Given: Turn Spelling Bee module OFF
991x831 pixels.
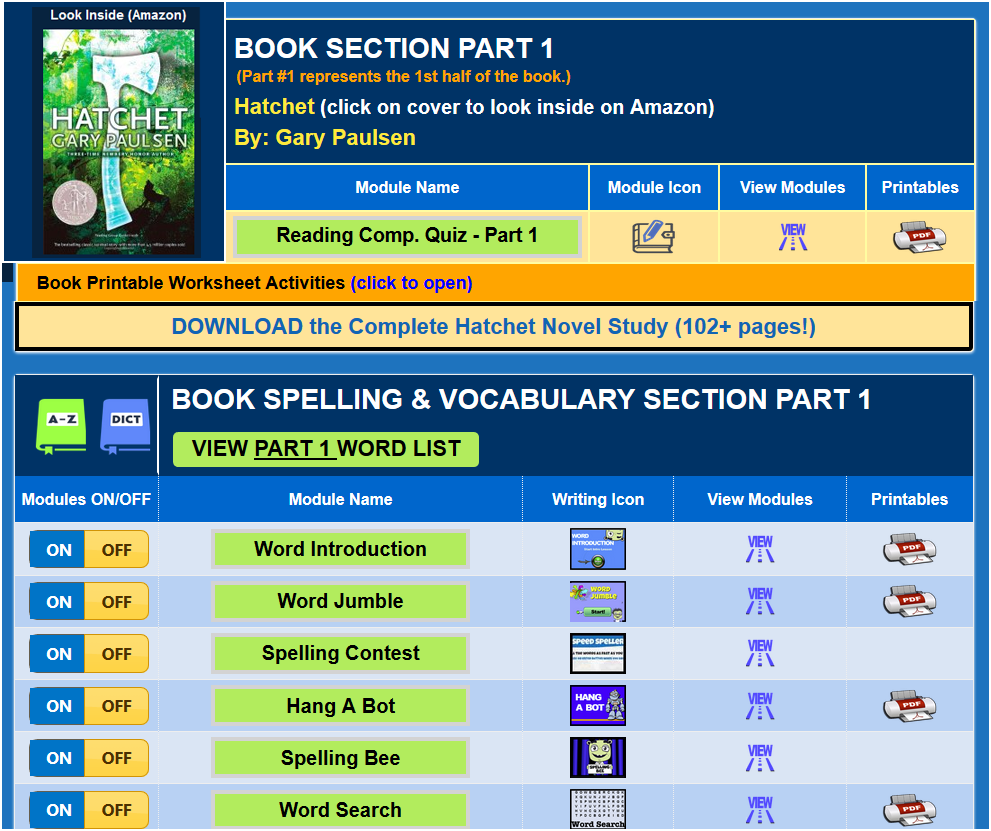Looking at the screenshot, I should point(117,758).
